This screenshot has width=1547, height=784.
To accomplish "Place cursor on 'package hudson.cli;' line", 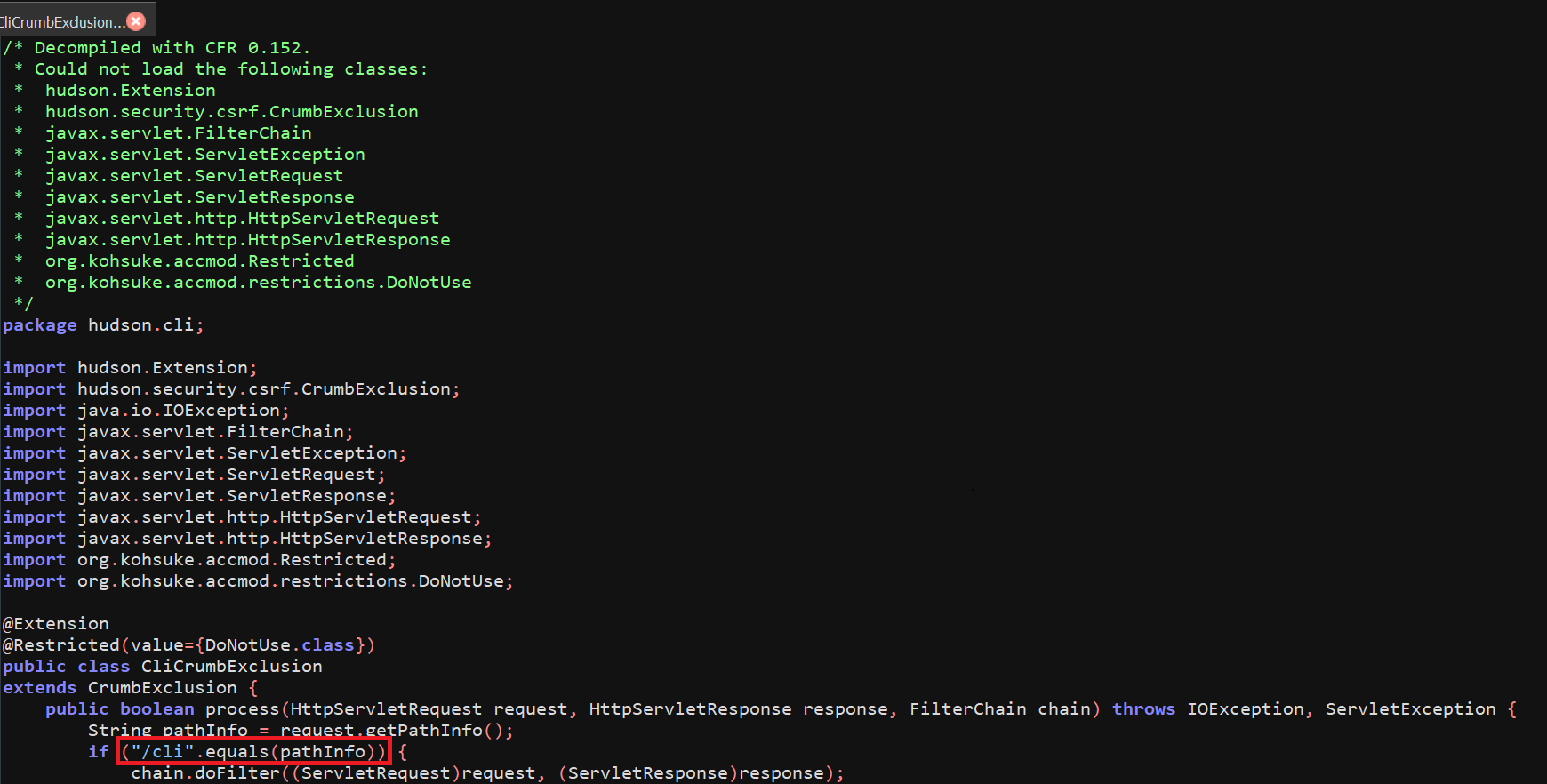I will coord(103,325).
